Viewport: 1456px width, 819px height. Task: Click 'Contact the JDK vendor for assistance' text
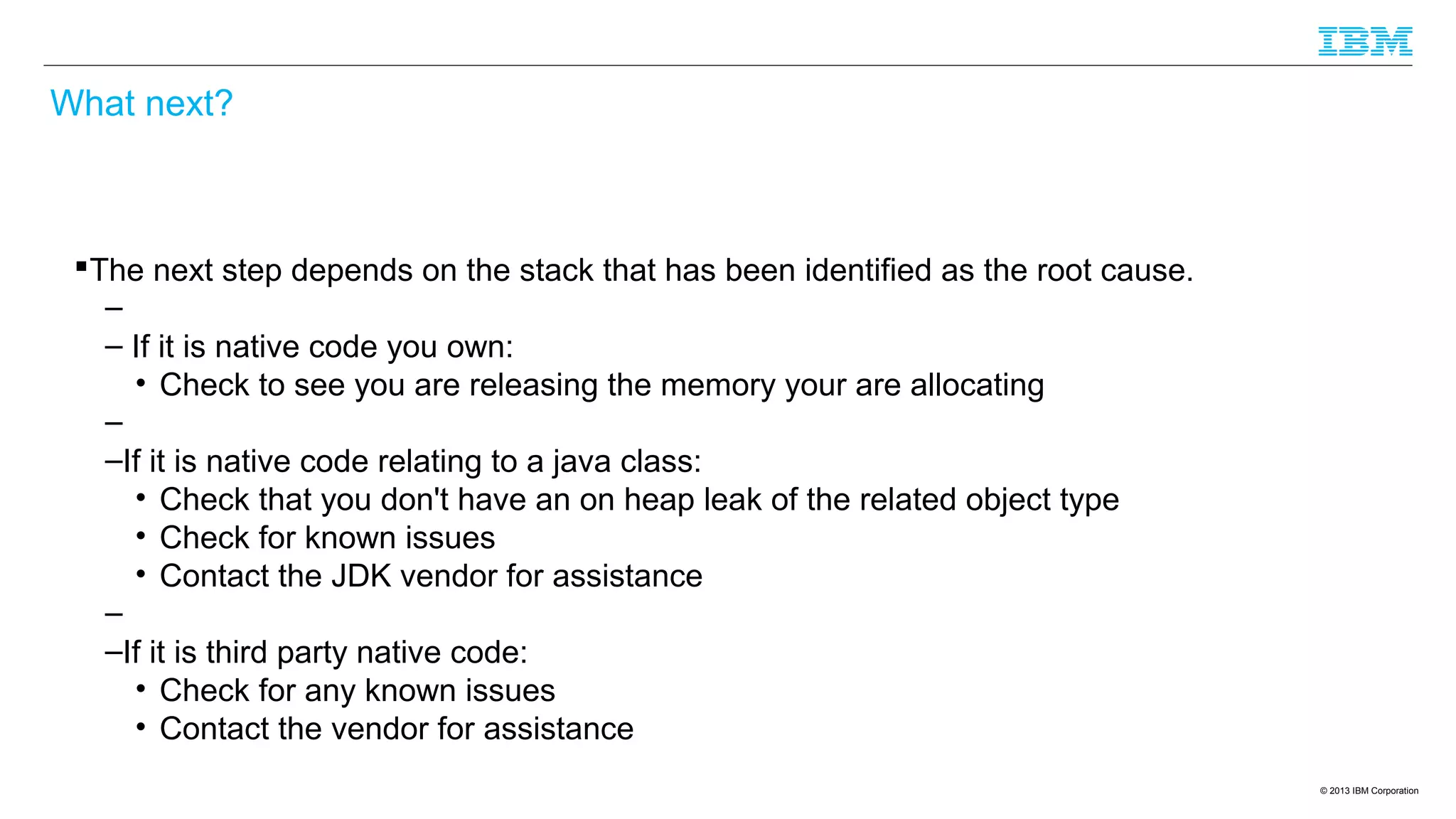click(x=431, y=576)
